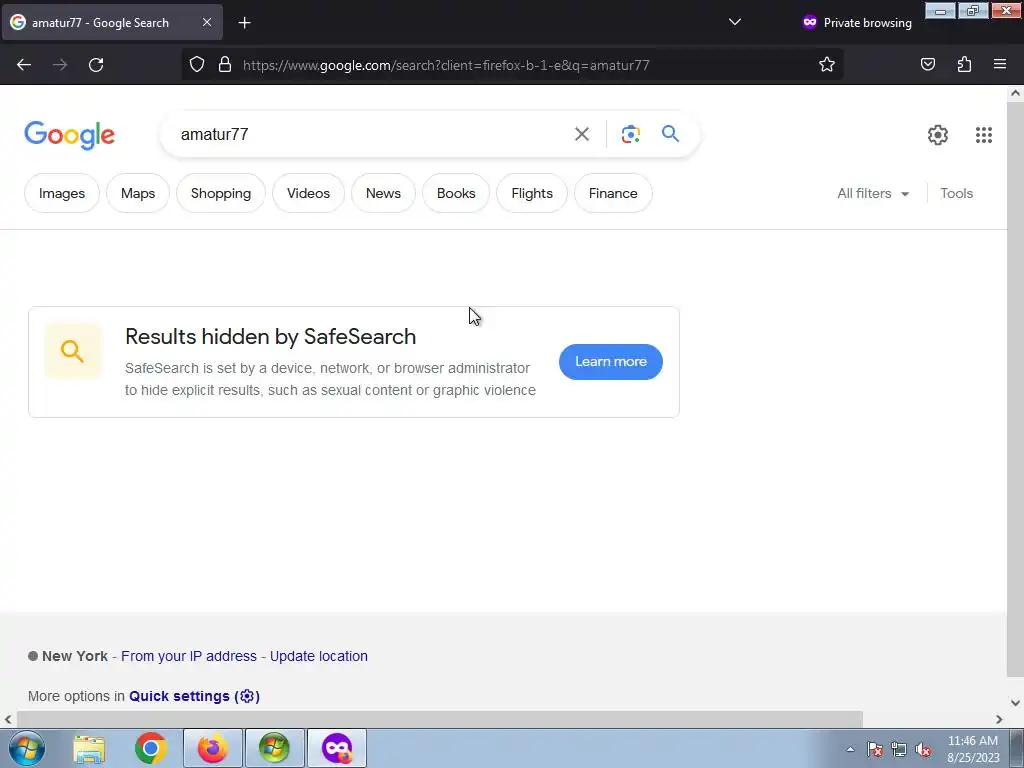Expand the list all tabs chevron
Screen dimensions: 1024x768
pos(735,22)
